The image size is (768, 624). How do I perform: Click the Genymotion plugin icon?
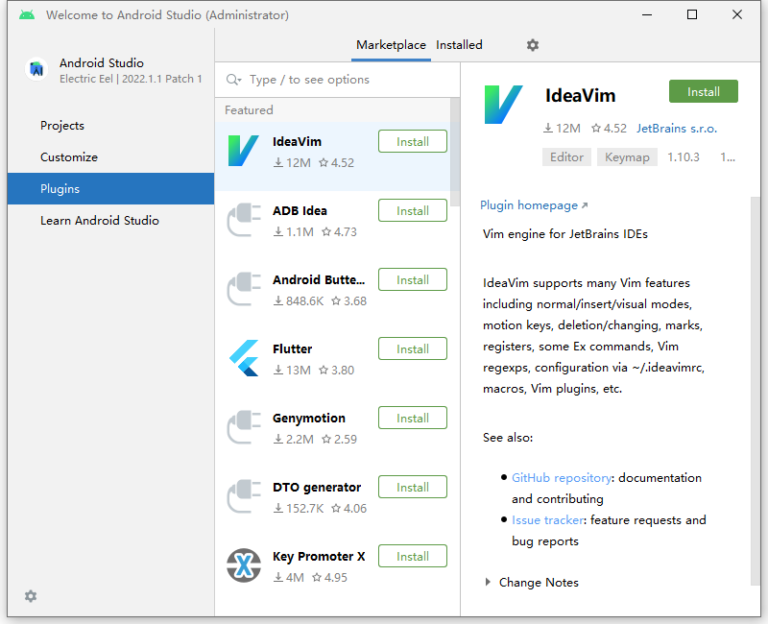(x=243, y=427)
